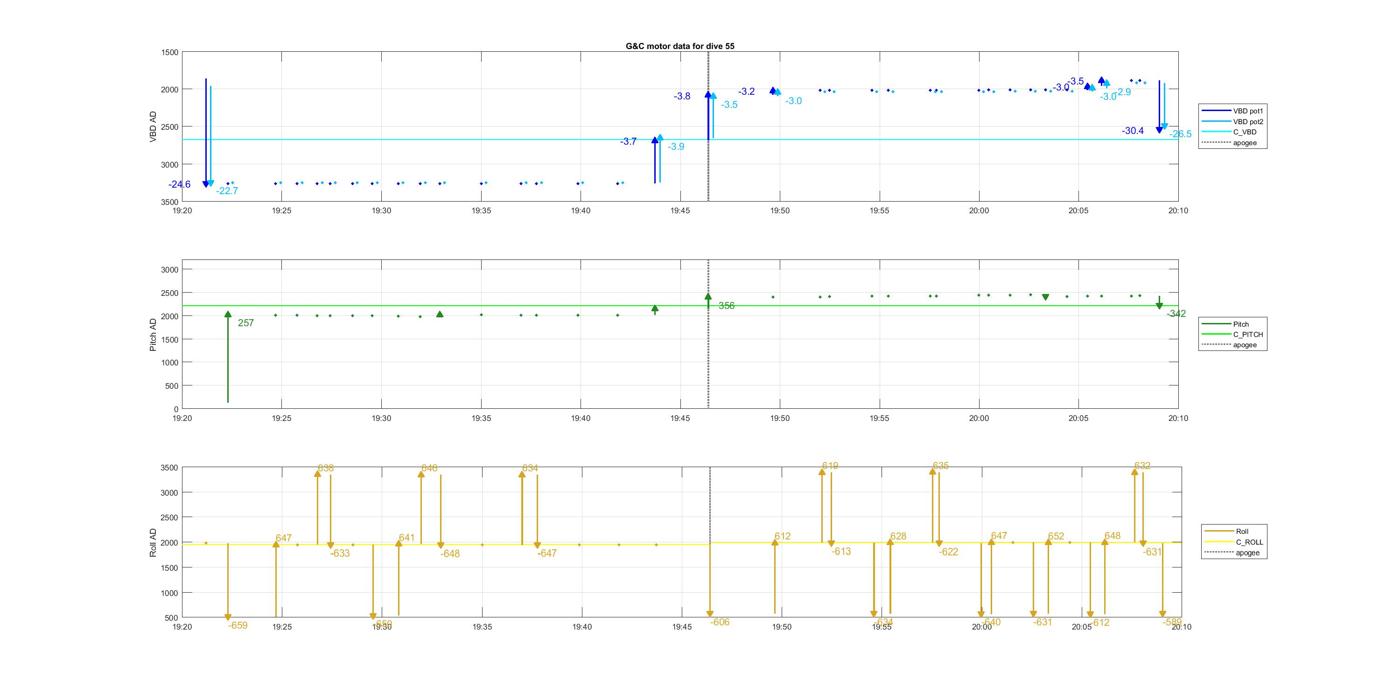Click the -659 data label in Roll plot

(238, 625)
